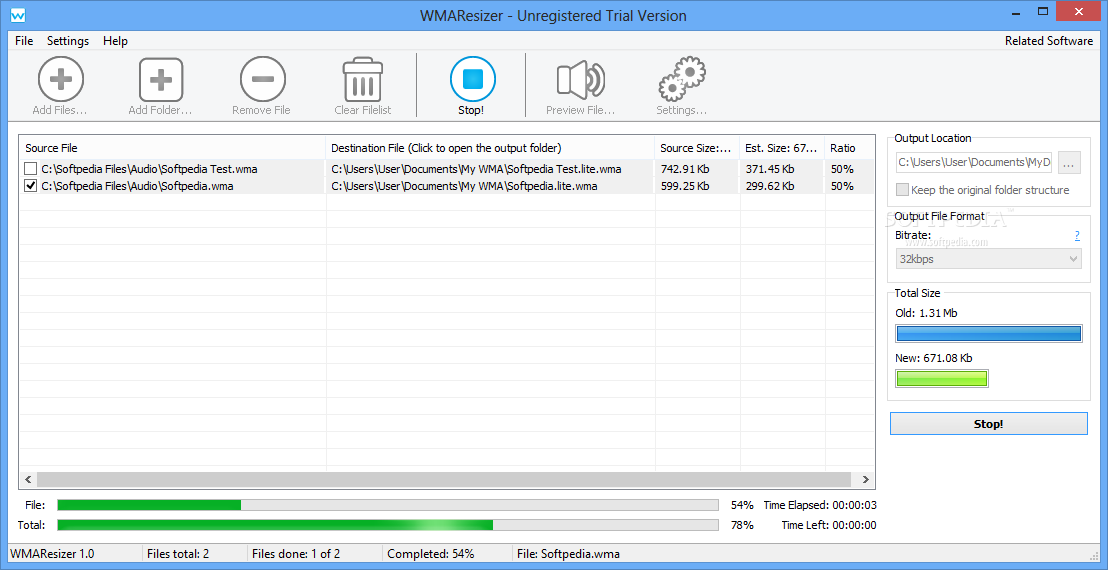This screenshot has height=570, width=1108.
Task: Click File: Softpedia.wma status entry
Action: pos(568,554)
